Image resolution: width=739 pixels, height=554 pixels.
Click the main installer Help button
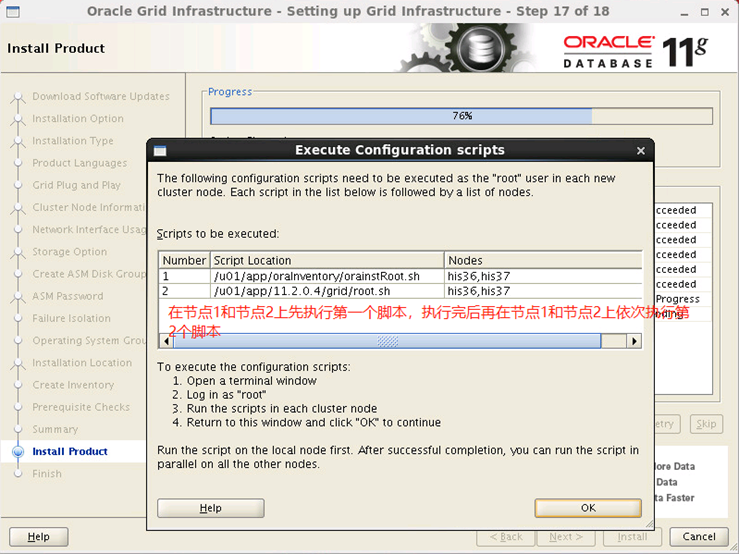click(39, 537)
